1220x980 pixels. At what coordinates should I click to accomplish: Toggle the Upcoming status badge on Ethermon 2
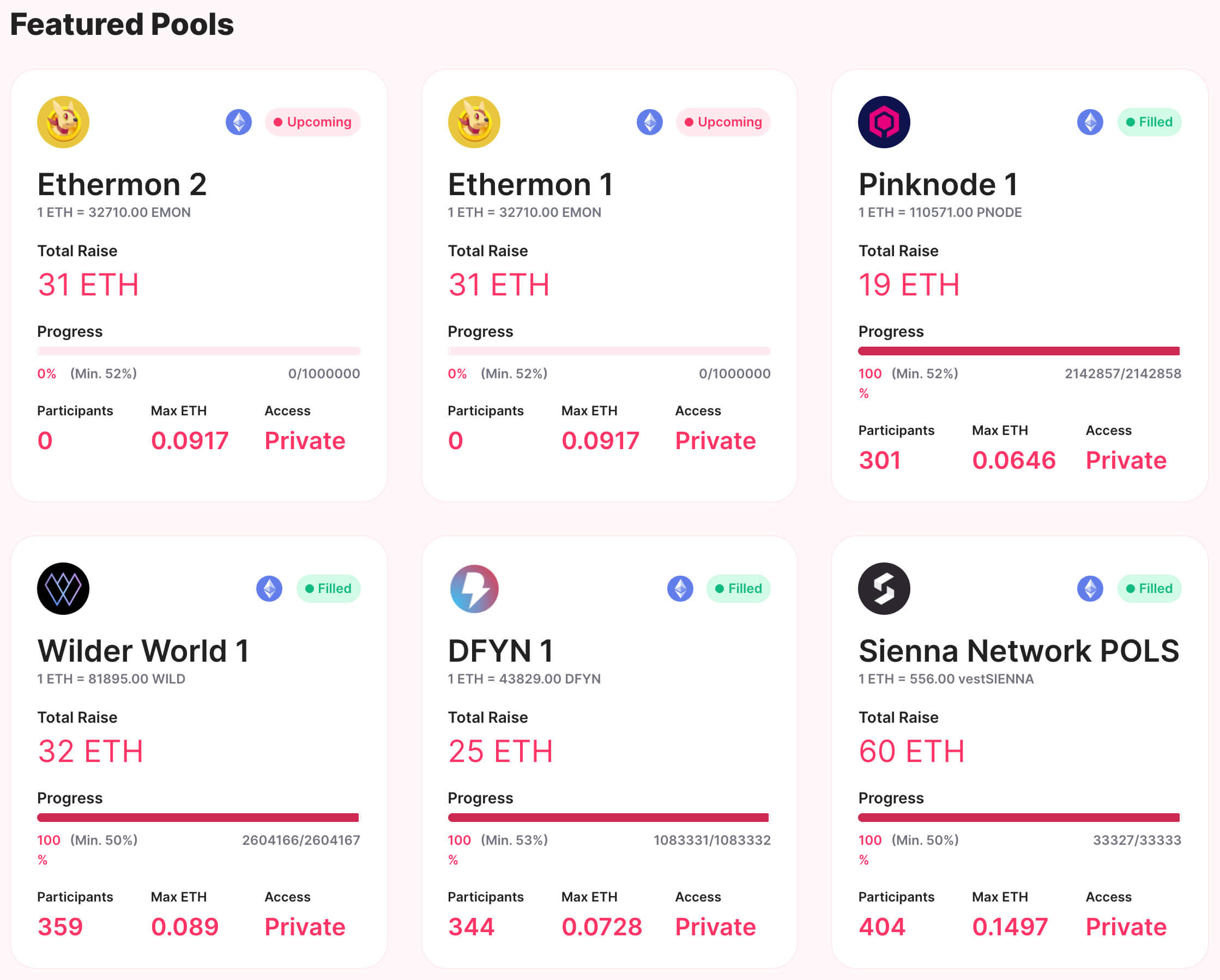coord(313,122)
